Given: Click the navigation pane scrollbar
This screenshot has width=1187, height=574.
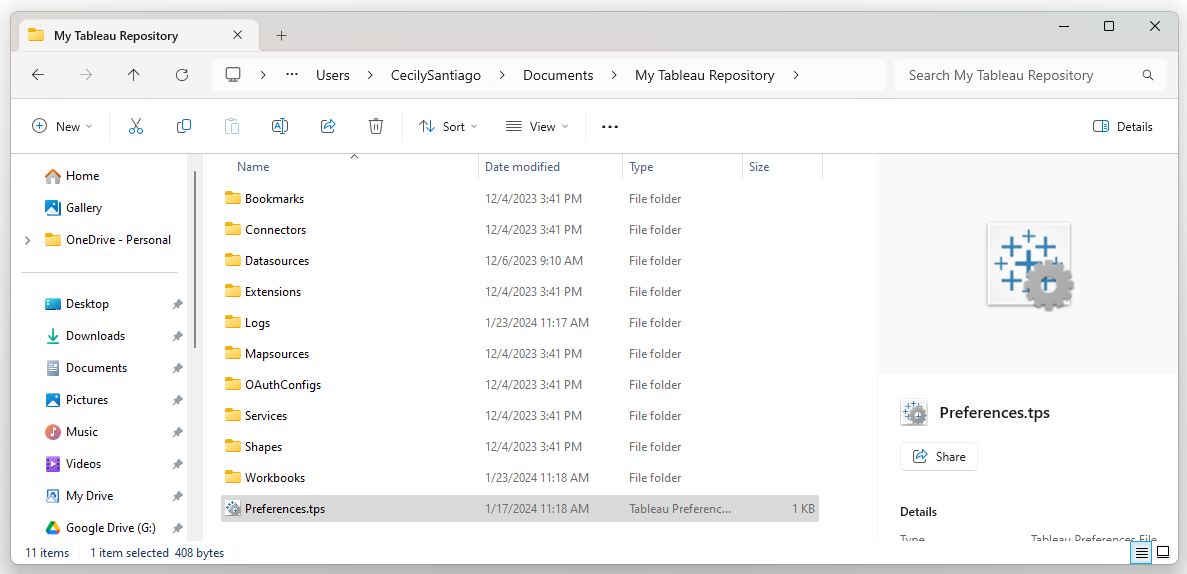Looking at the screenshot, I should click(x=195, y=259).
